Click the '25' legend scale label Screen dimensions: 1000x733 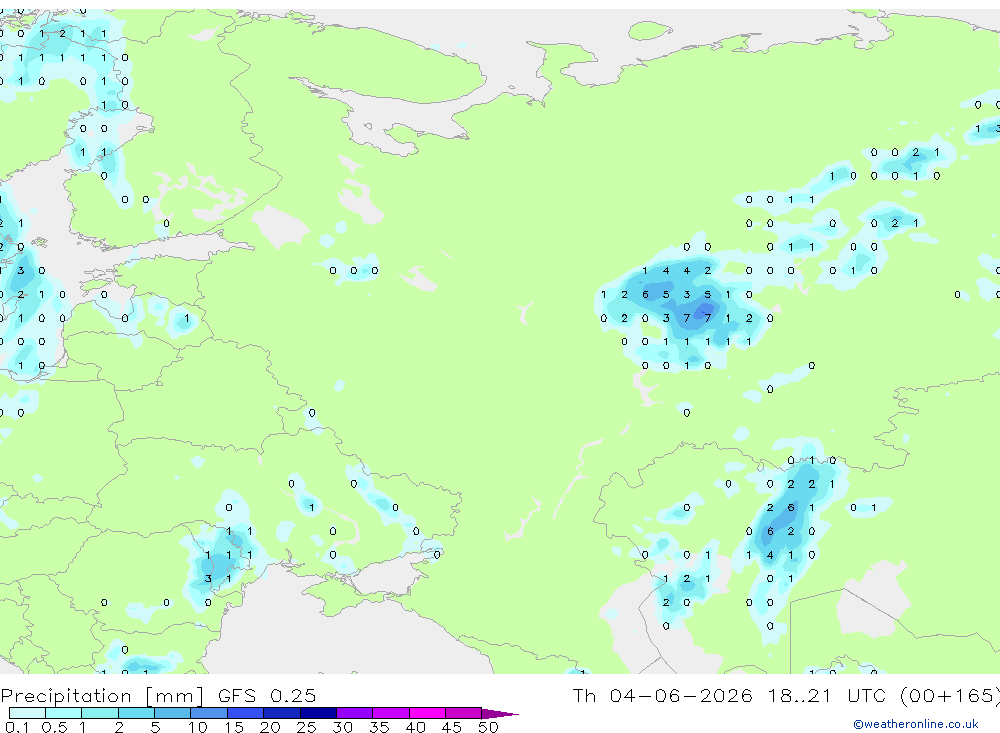click(x=307, y=727)
